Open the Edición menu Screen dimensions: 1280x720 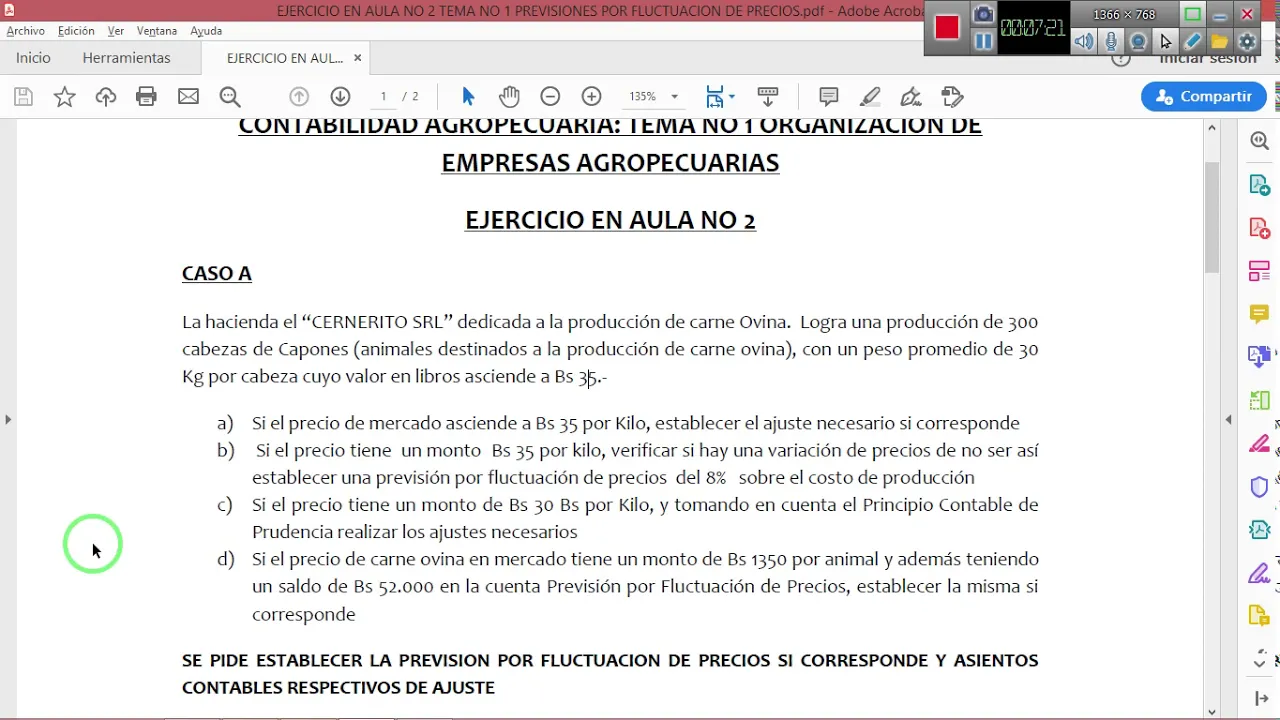76,31
